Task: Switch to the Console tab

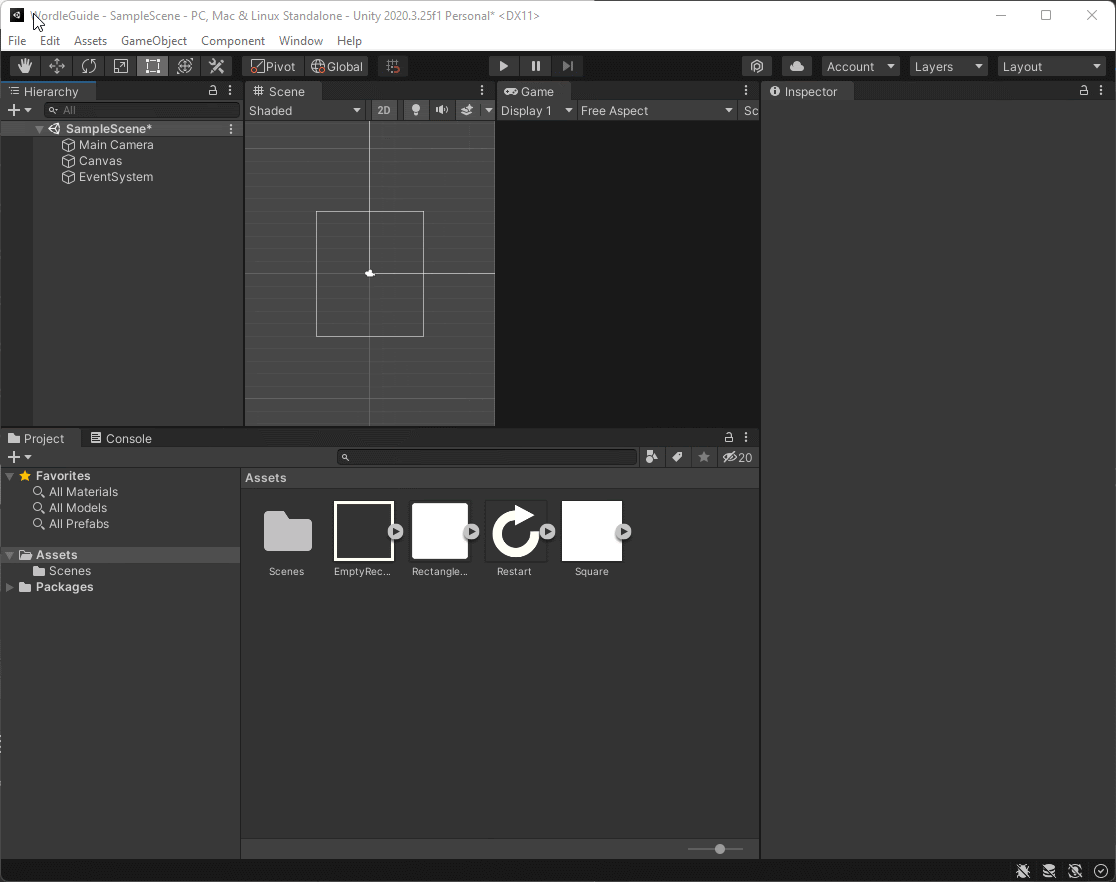Action: click(121, 439)
